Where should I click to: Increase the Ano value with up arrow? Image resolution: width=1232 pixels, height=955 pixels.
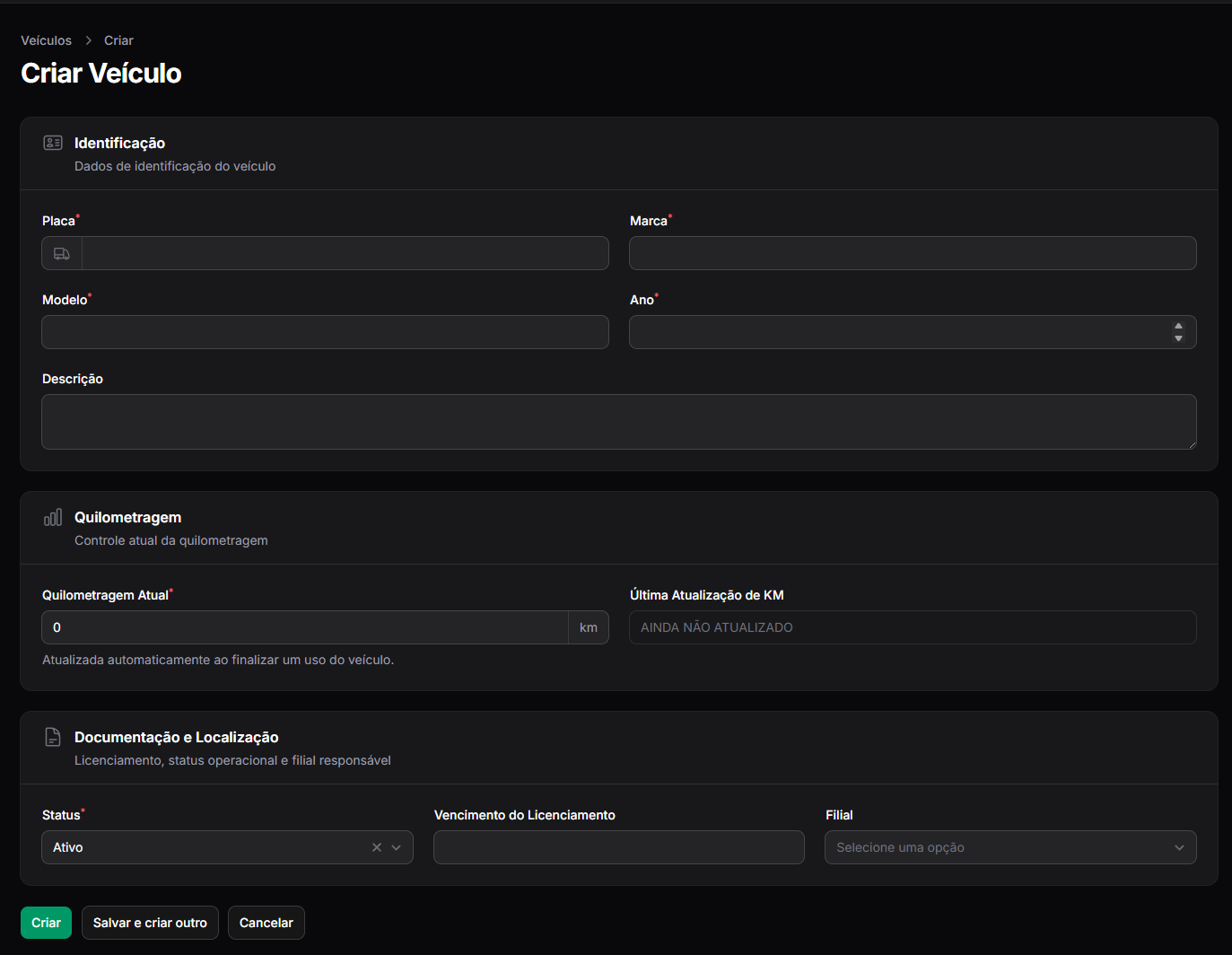tap(1178, 327)
